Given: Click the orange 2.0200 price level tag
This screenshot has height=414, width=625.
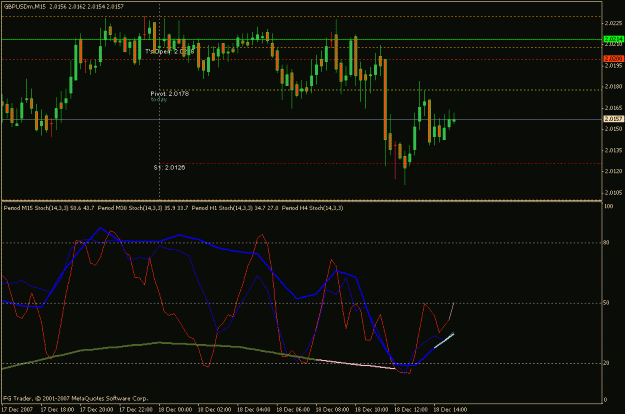Looking at the screenshot, I should pyautogui.click(x=614, y=59).
